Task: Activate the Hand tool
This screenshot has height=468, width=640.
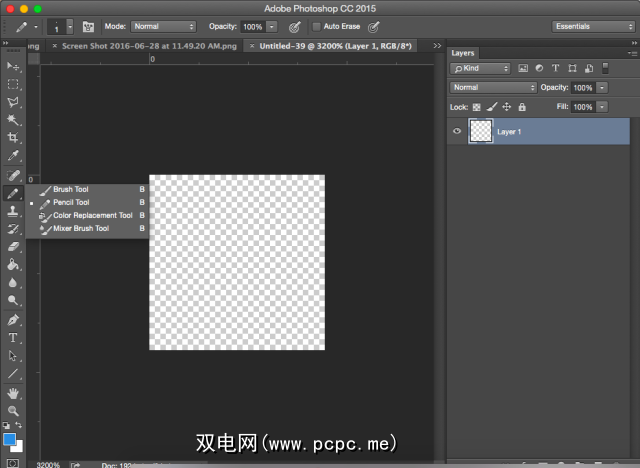Action: (14, 393)
